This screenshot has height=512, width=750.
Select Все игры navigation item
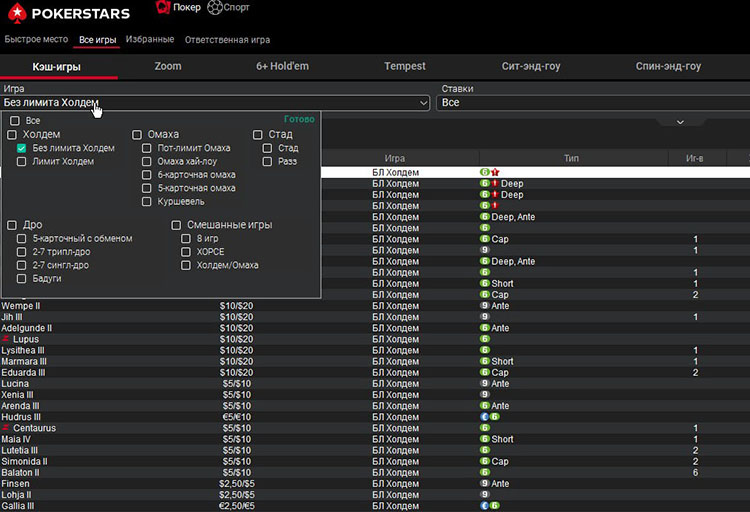pos(98,40)
